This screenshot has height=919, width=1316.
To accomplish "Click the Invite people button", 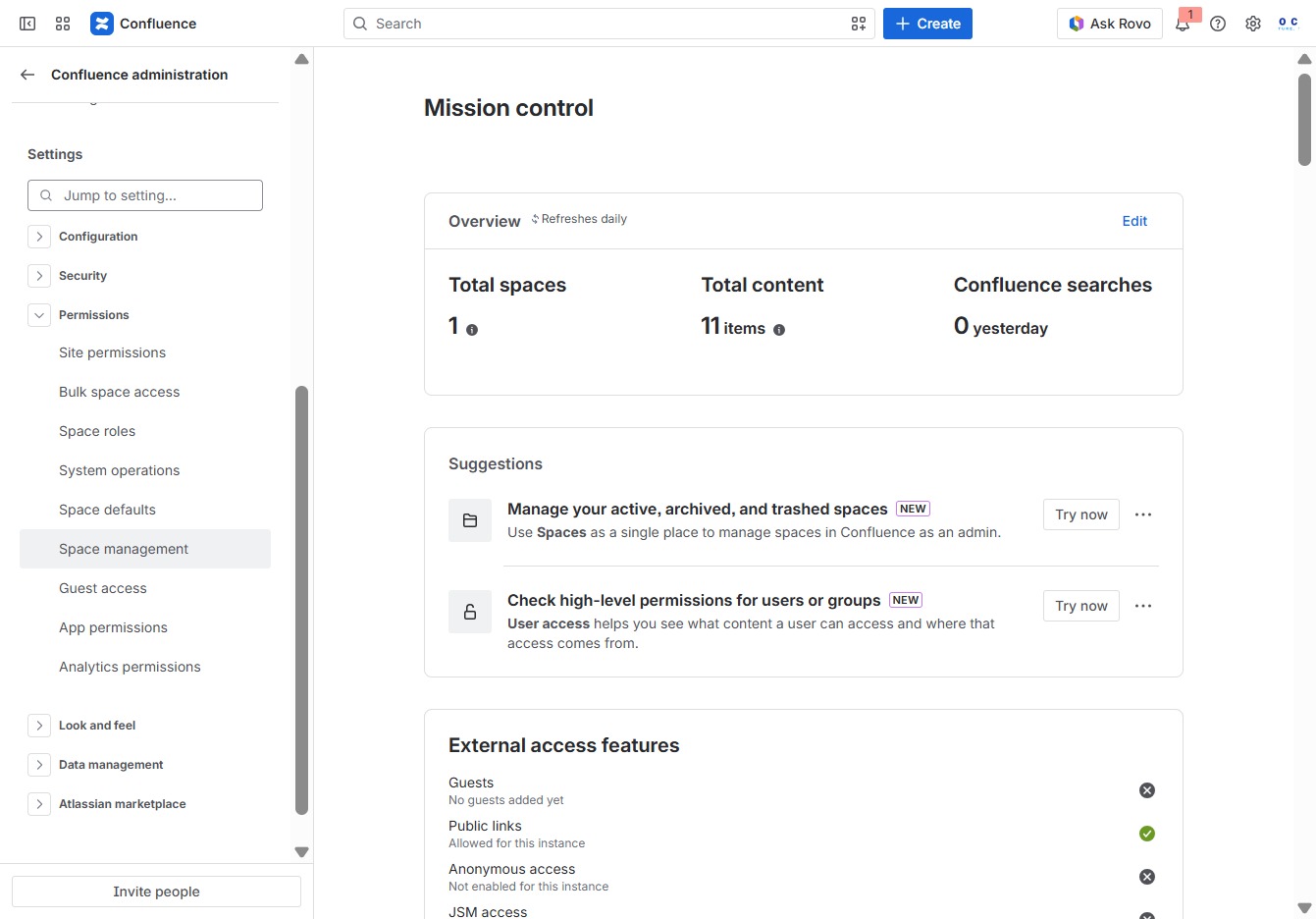I will 156,892.
